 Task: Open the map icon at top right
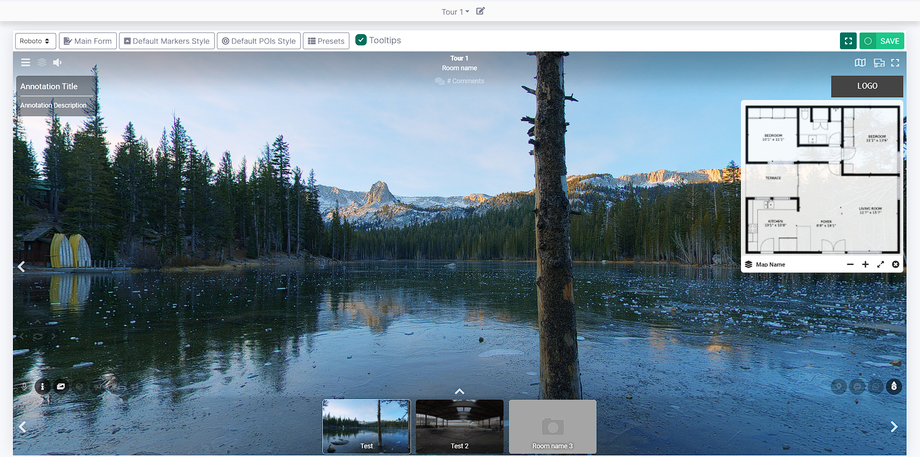pos(860,63)
